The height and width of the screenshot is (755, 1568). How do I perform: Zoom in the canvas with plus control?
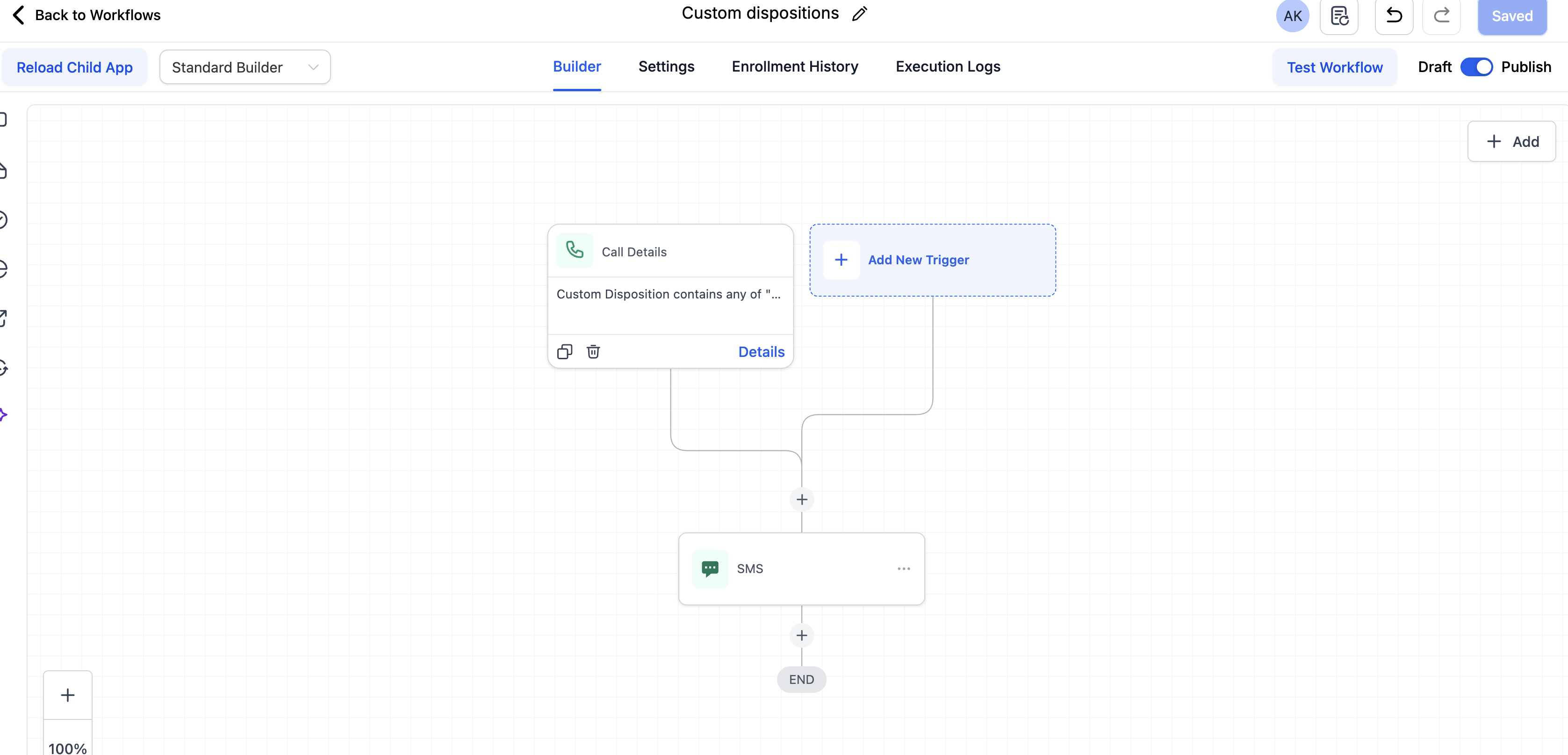click(68, 695)
